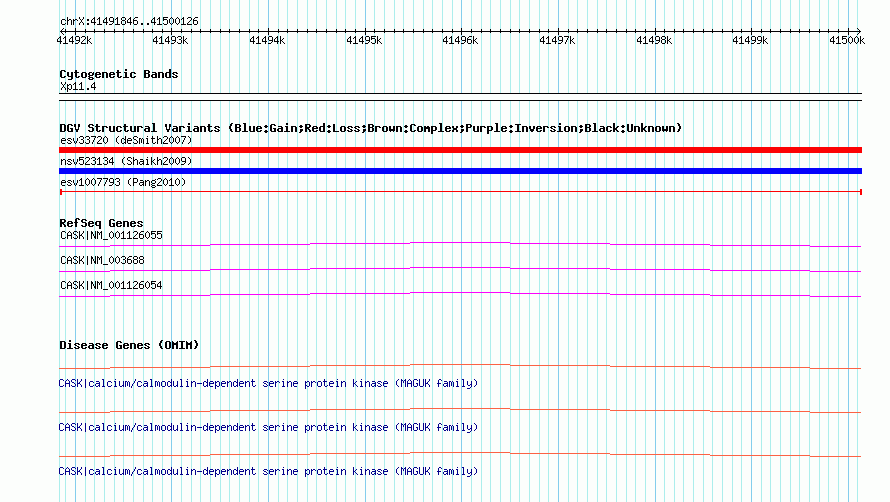
Task: Select the DGV Structural Variants track heading
Action: point(371,128)
